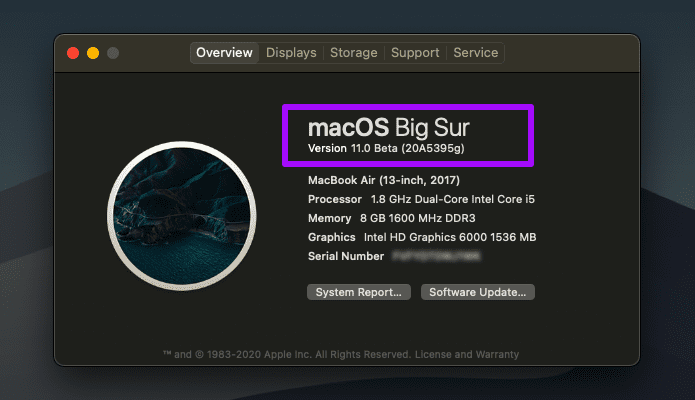Open the Displays tab
The image size is (695, 400).
(x=291, y=53)
